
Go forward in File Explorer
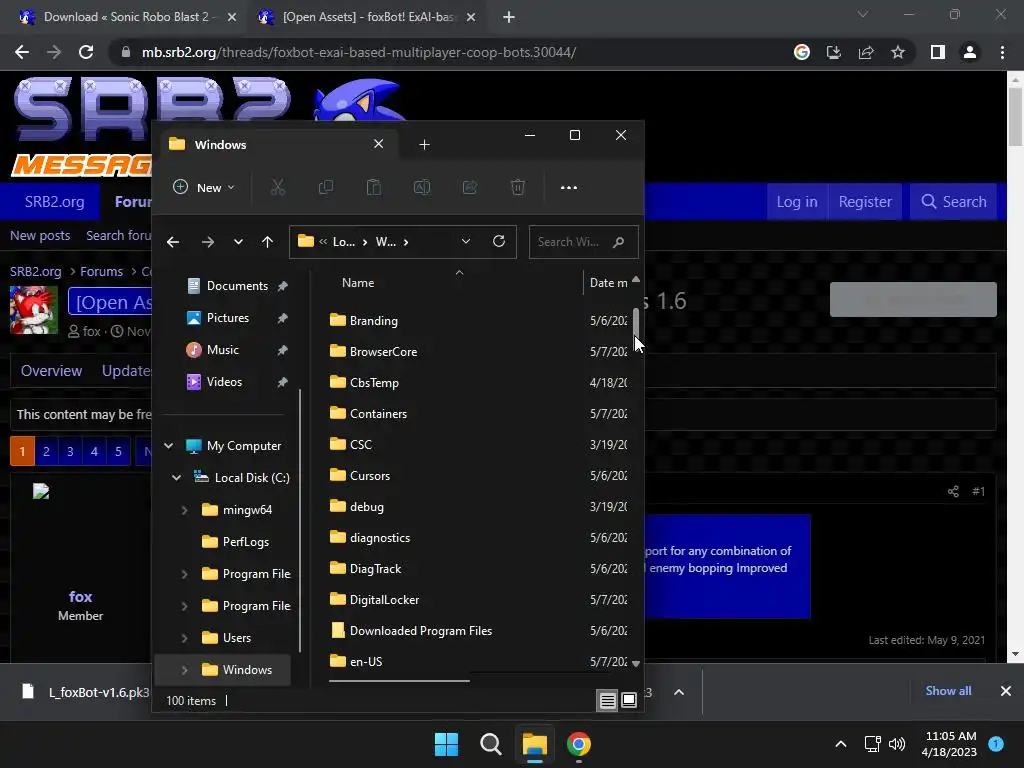(x=208, y=242)
